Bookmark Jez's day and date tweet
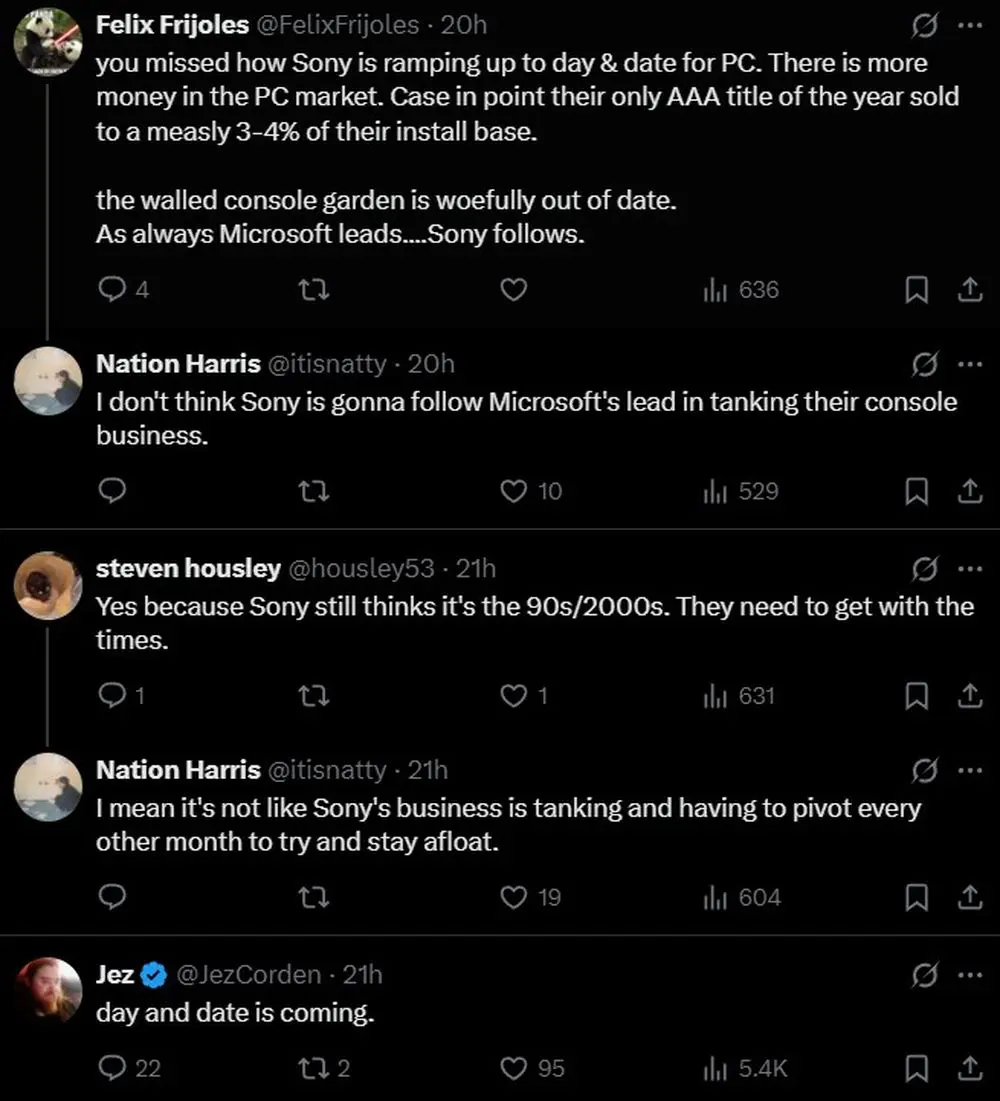Image resolution: width=1000 pixels, height=1101 pixels. pyautogui.click(x=916, y=1068)
